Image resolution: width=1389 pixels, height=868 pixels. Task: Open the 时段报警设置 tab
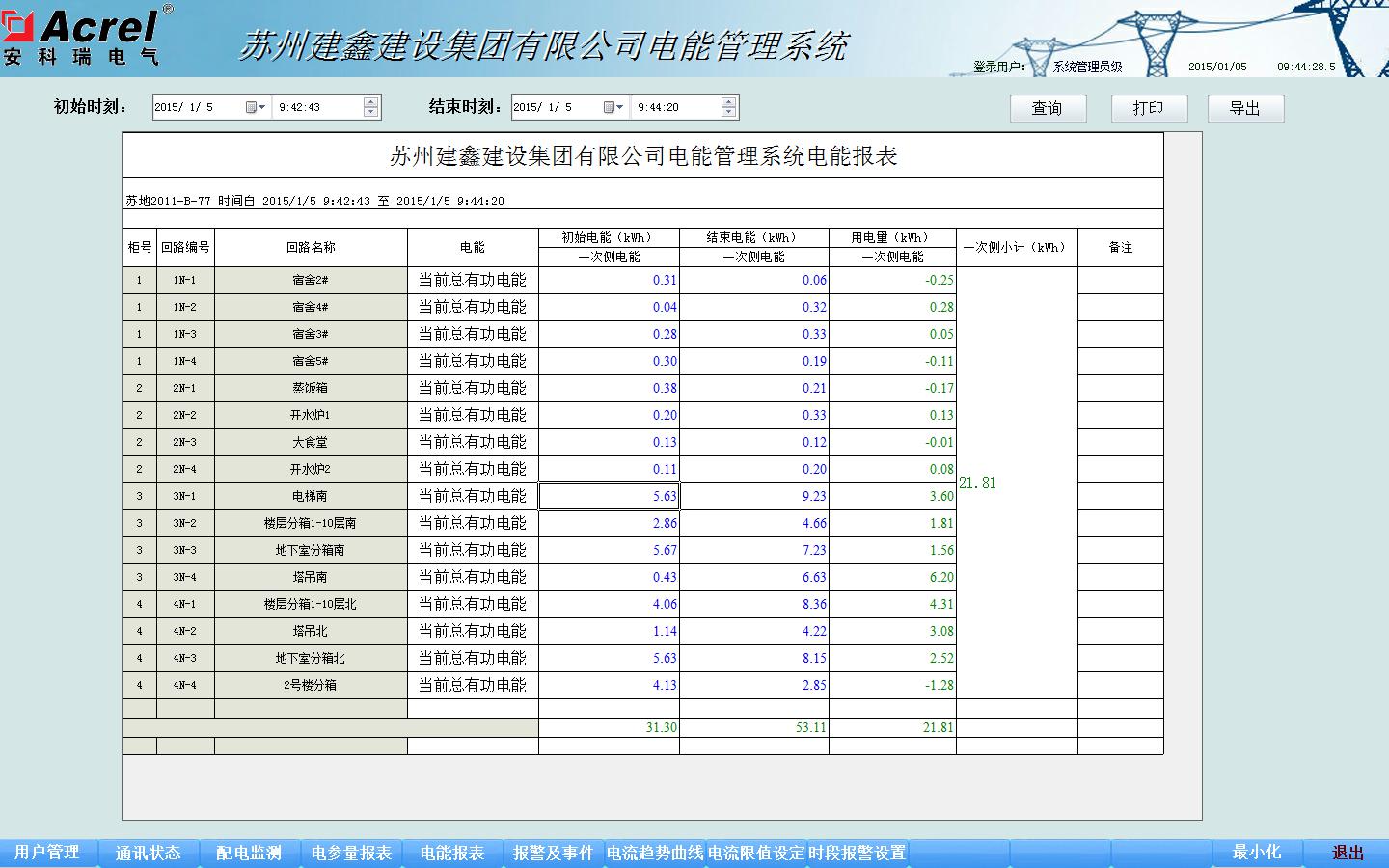858,853
